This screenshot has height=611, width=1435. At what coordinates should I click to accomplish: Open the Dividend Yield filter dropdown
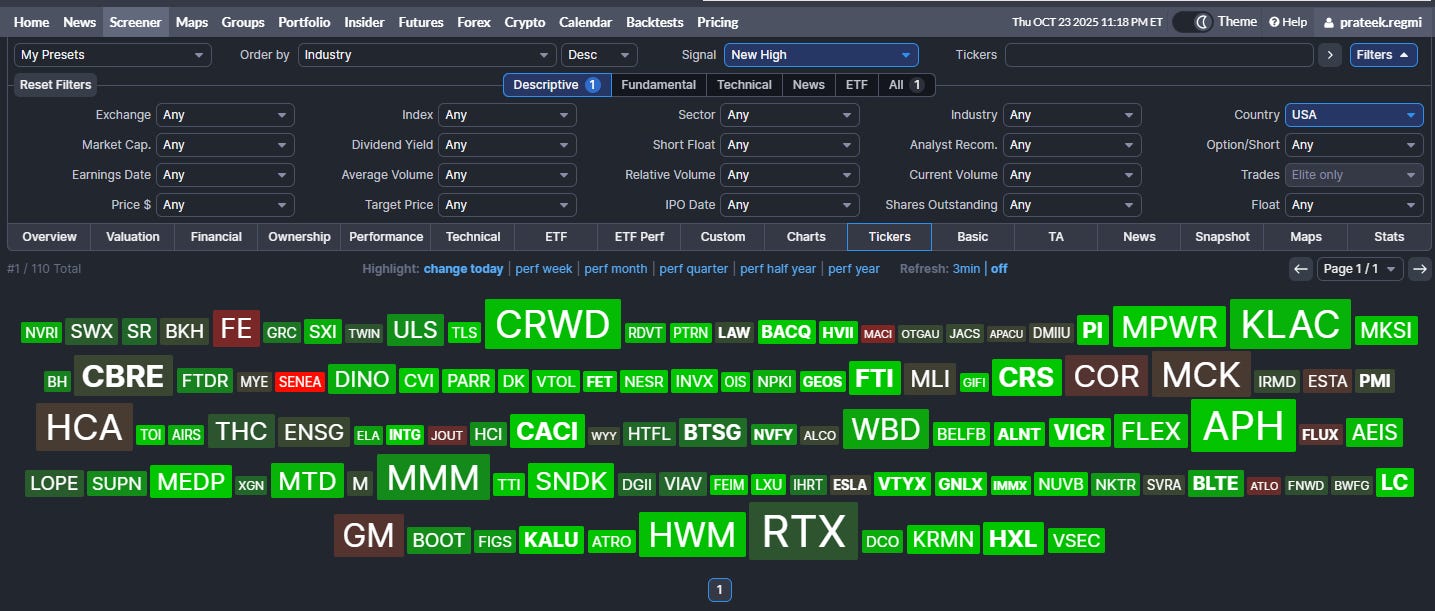point(507,145)
